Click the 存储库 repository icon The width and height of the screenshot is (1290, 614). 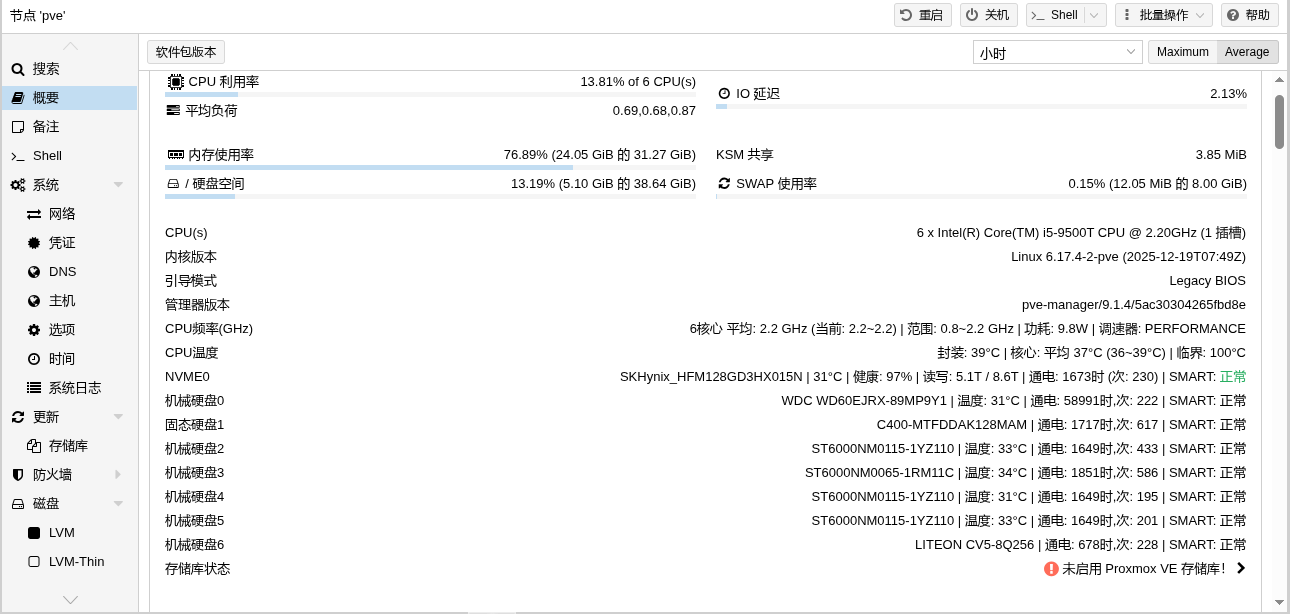(x=34, y=446)
